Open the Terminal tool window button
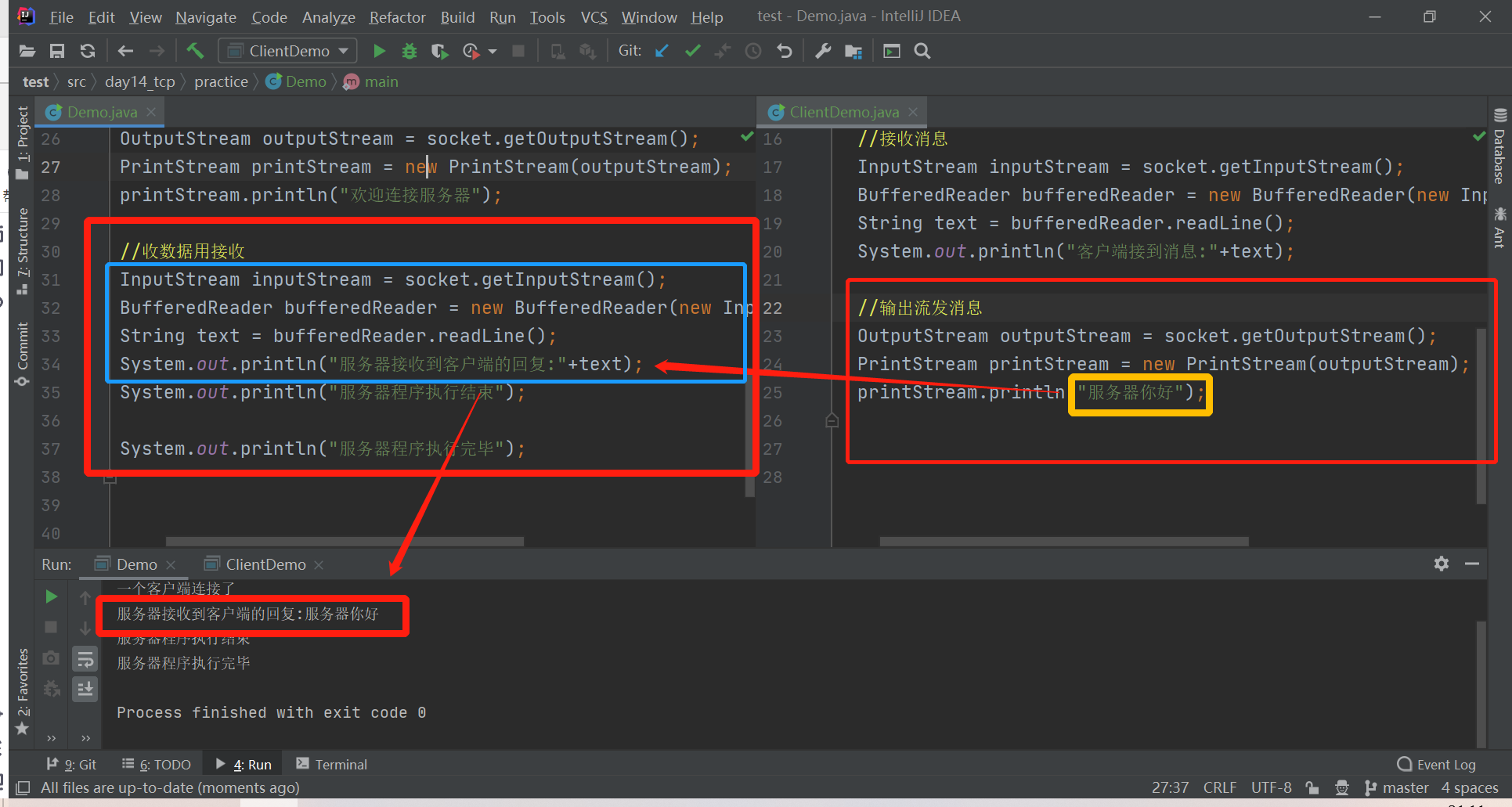The height and width of the screenshot is (807, 1512). point(332,764)
